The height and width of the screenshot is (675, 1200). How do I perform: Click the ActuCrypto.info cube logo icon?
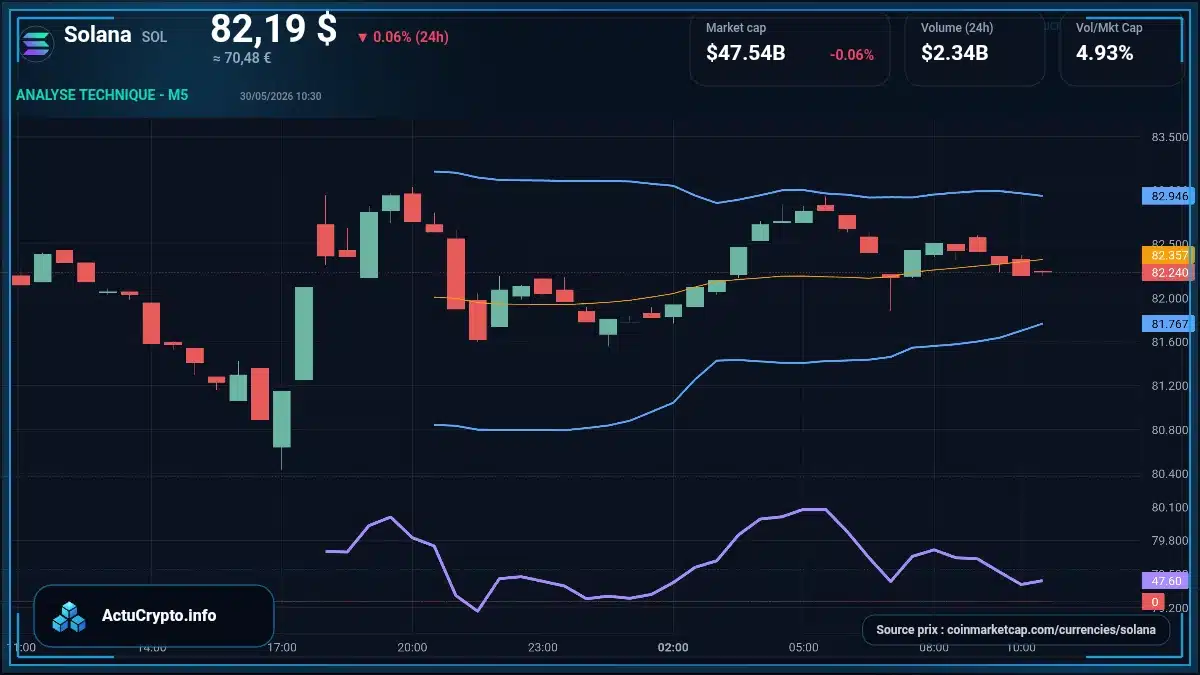coord(70,616)
